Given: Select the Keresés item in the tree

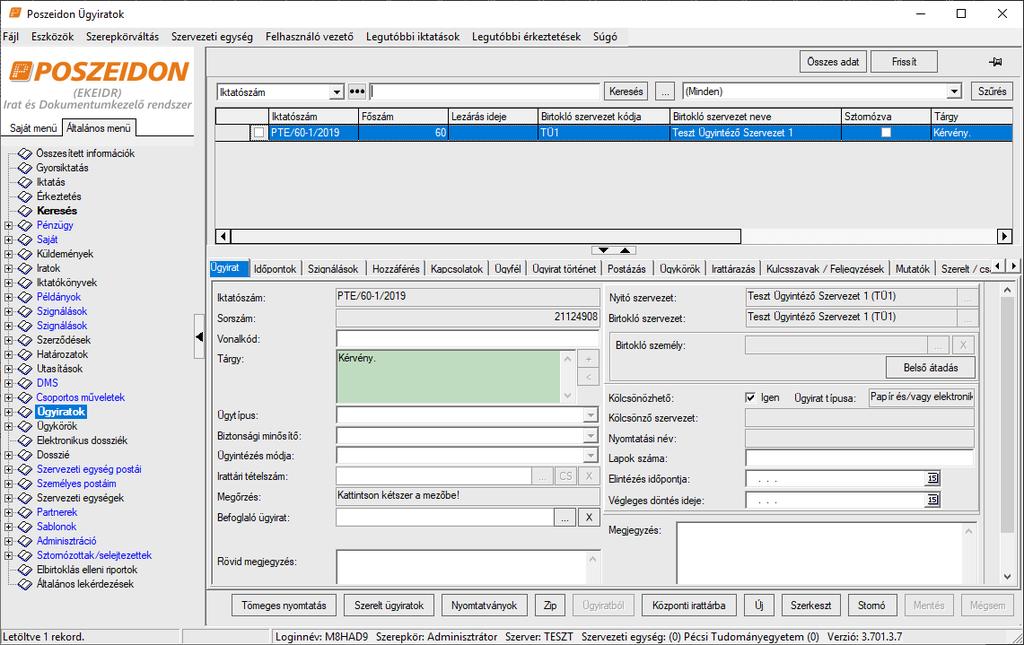Looking at the screenshot, I should coord(57,211).
